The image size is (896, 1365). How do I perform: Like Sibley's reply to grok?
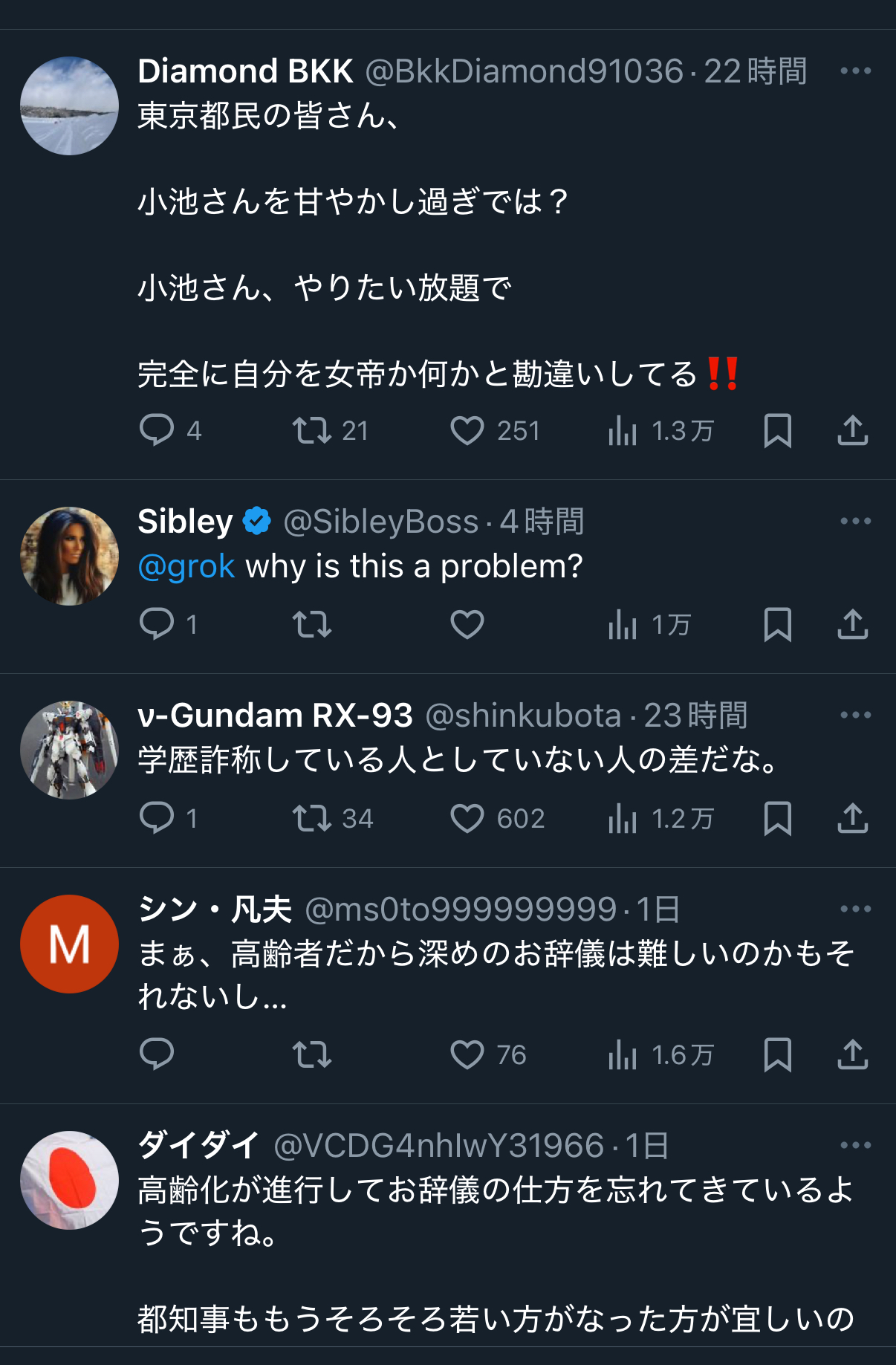pos(467,624)
